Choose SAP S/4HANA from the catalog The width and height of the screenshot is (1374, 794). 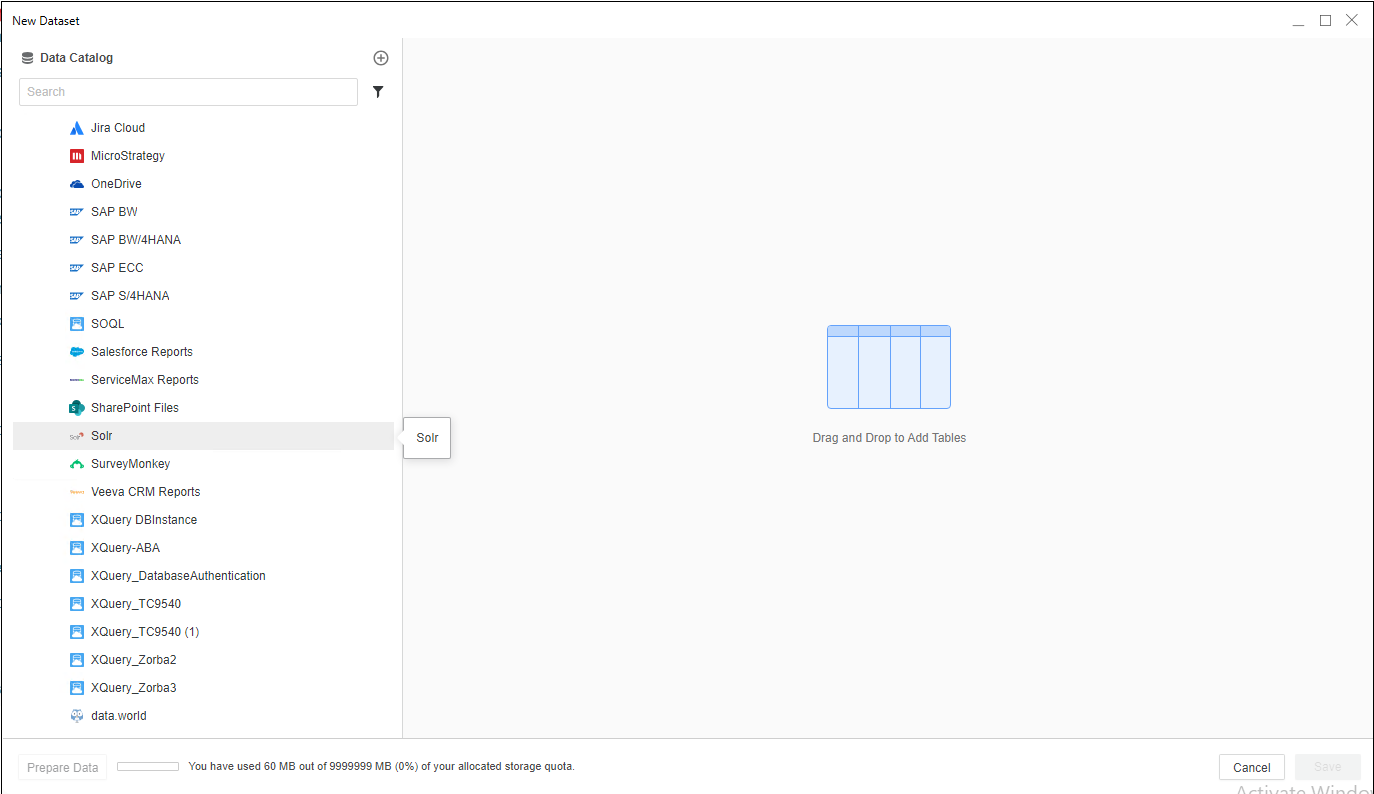coord(203,296)
